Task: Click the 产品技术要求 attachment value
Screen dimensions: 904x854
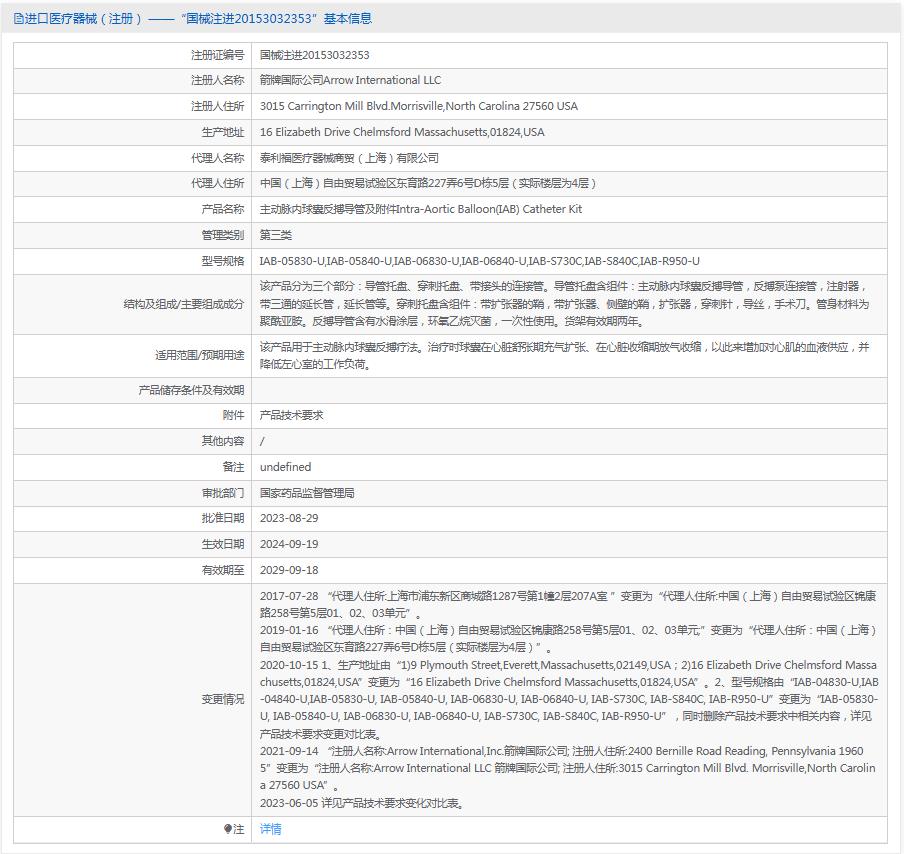Action: click(x=291, y=415)
